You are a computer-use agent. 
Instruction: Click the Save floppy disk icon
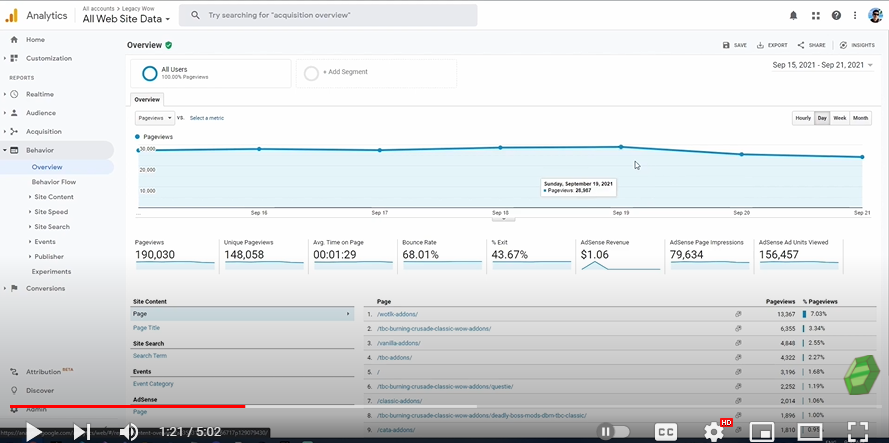click(x=726, y=45)
